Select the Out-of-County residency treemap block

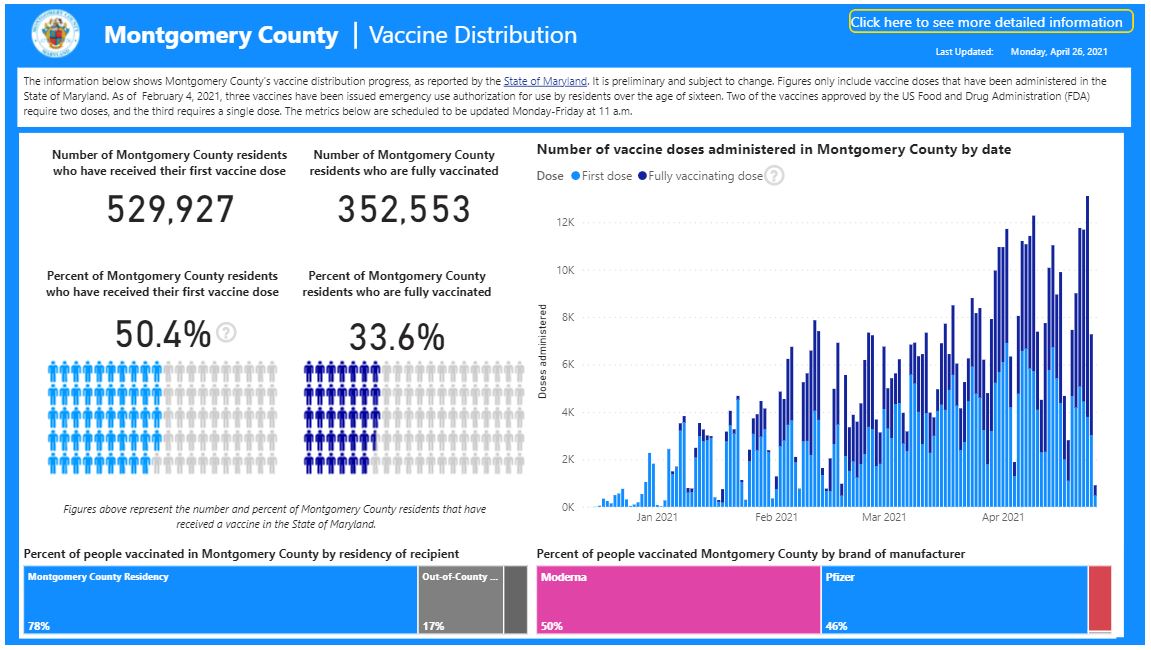[461, 600]
